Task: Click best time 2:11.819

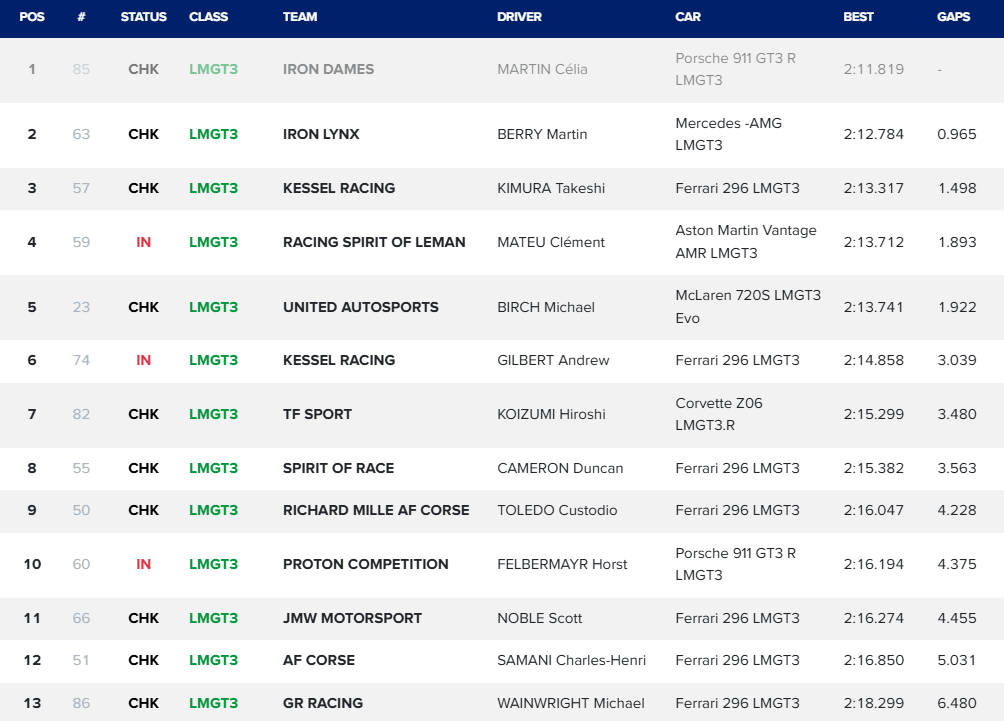Action: coord(873,69)
